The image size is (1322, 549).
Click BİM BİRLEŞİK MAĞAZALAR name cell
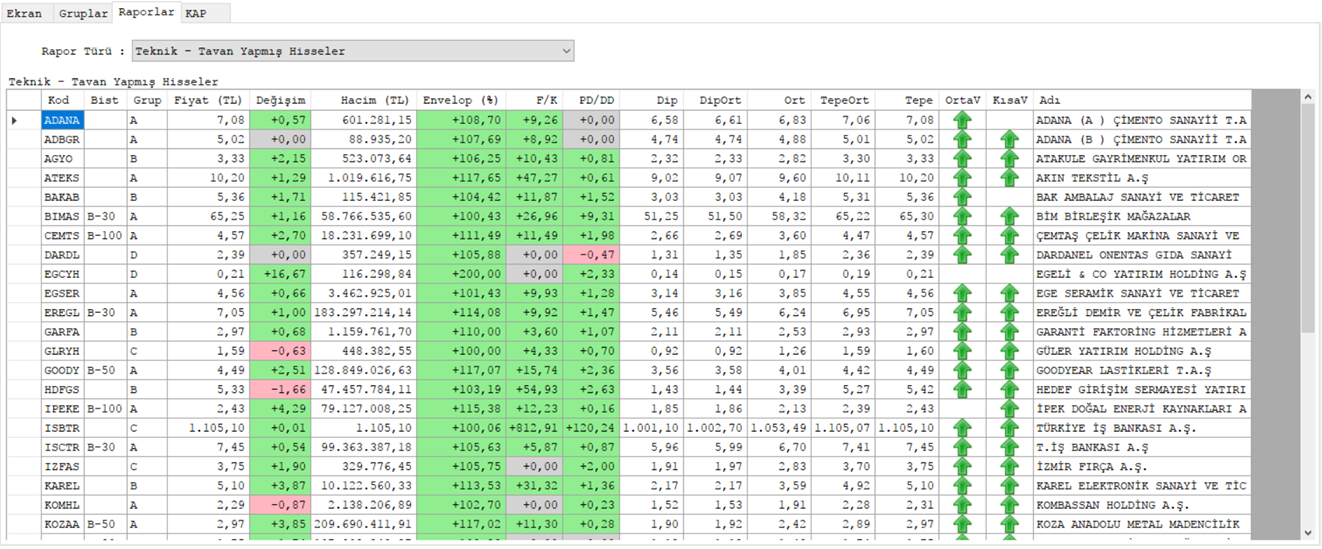[1143, 216]
